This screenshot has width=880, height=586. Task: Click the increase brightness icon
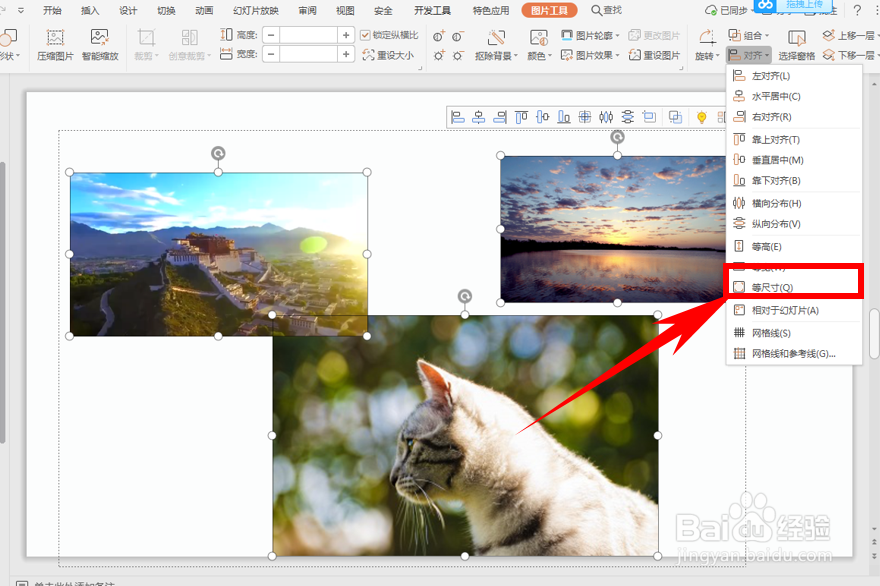439,55
